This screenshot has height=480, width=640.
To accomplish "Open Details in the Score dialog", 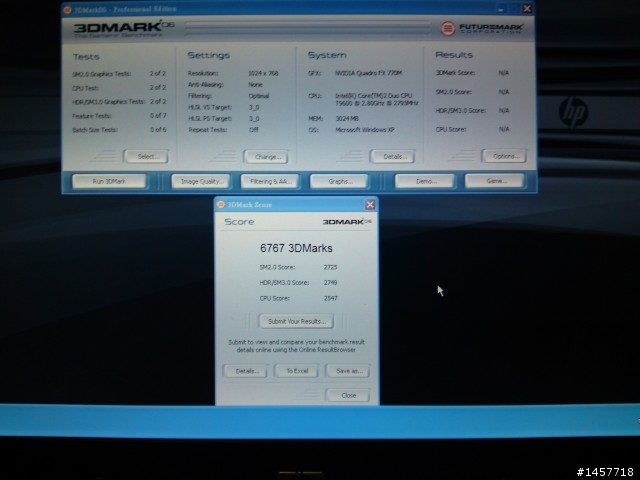I will click(246, 371).
